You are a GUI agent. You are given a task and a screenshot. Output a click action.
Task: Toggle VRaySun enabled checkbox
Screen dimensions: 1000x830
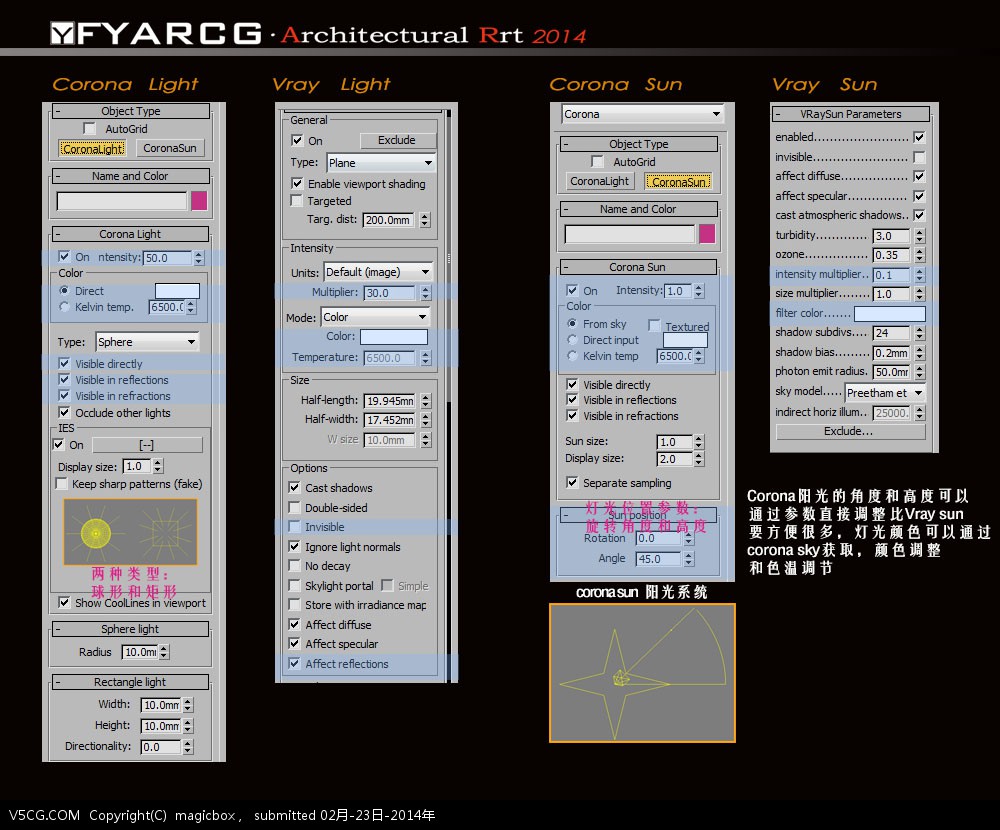click(919, 137)
